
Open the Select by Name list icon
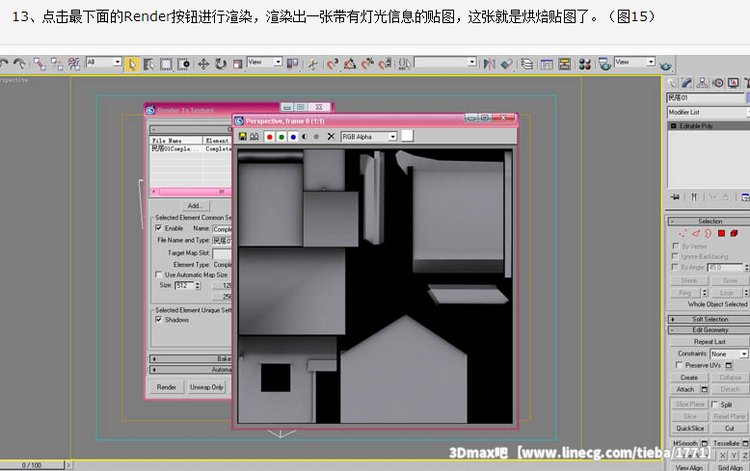point(149,64)
